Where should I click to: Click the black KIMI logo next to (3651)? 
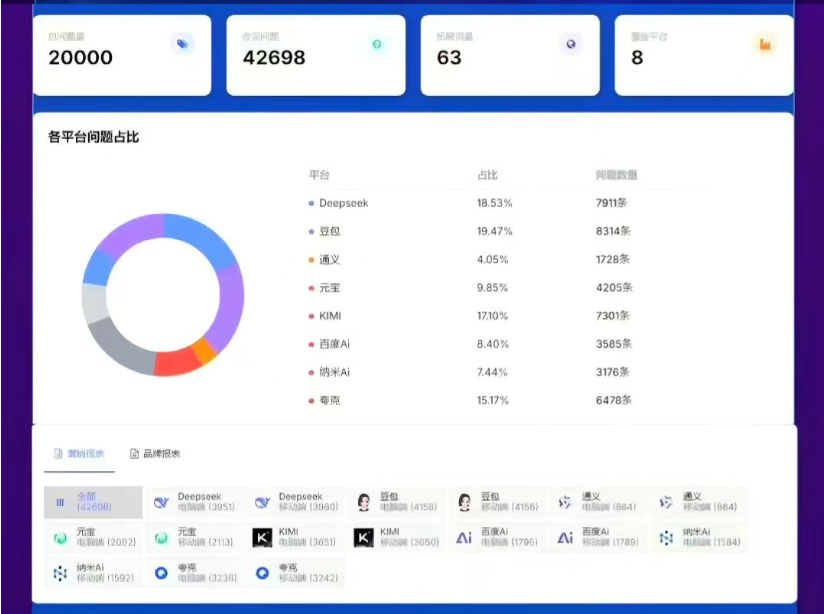(262, 538)
